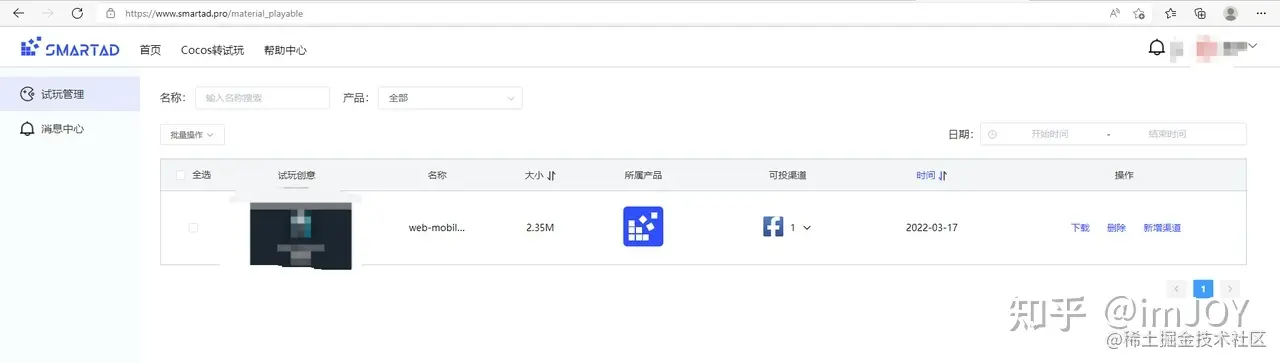Click the 操作 column header
The height and width of the screenshot is (363, 1280).
[1125, 175]
